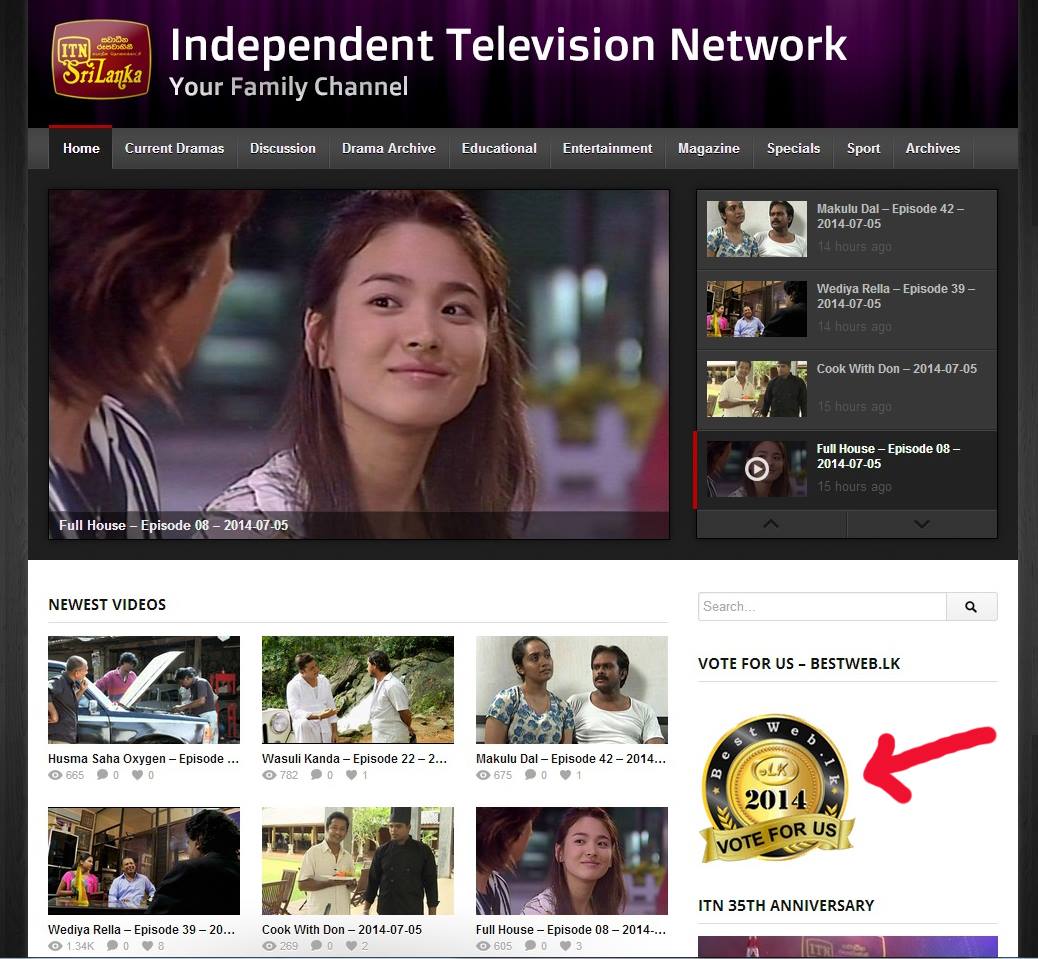
Task: Click comment icon under Wediya Rella video card
Action: 113,946
